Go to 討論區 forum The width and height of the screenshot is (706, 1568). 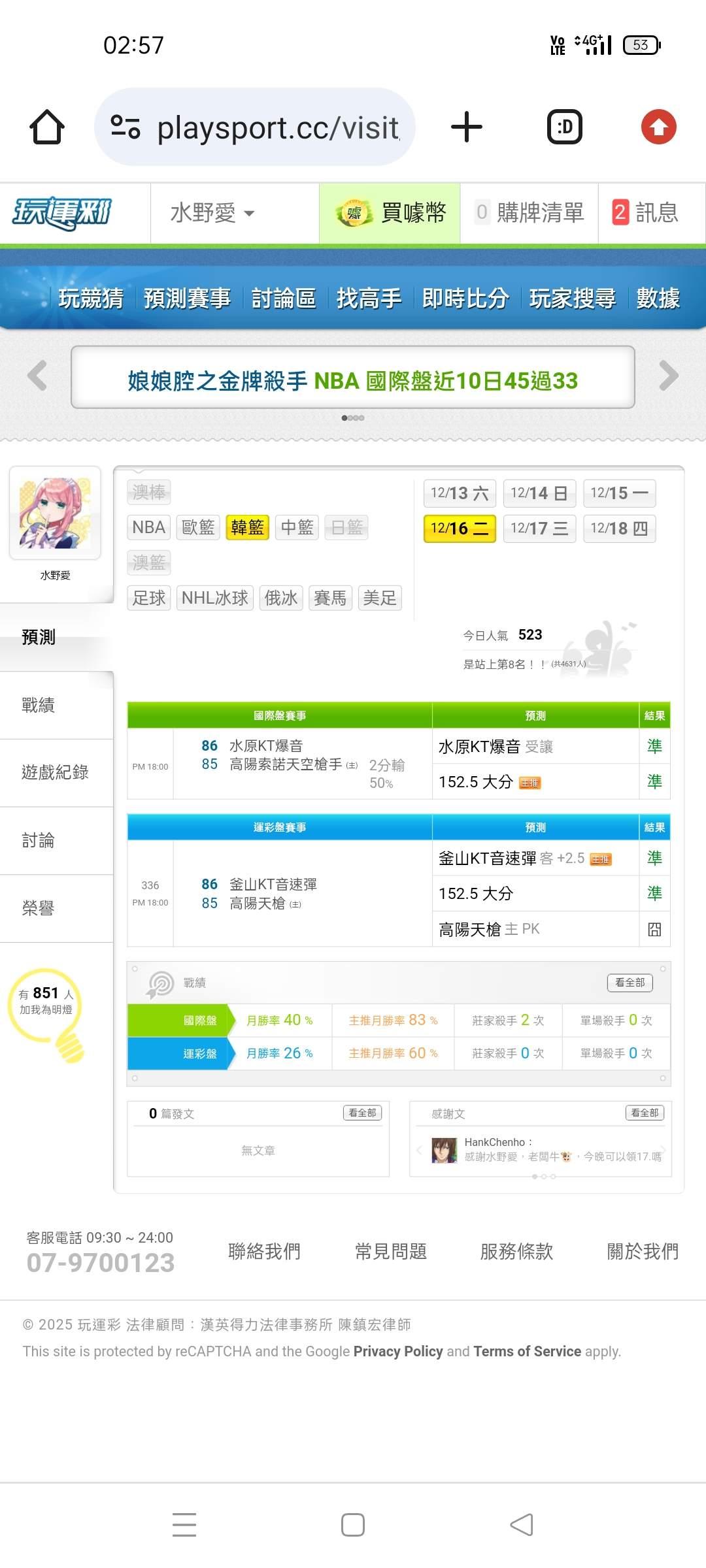(284, 299)
